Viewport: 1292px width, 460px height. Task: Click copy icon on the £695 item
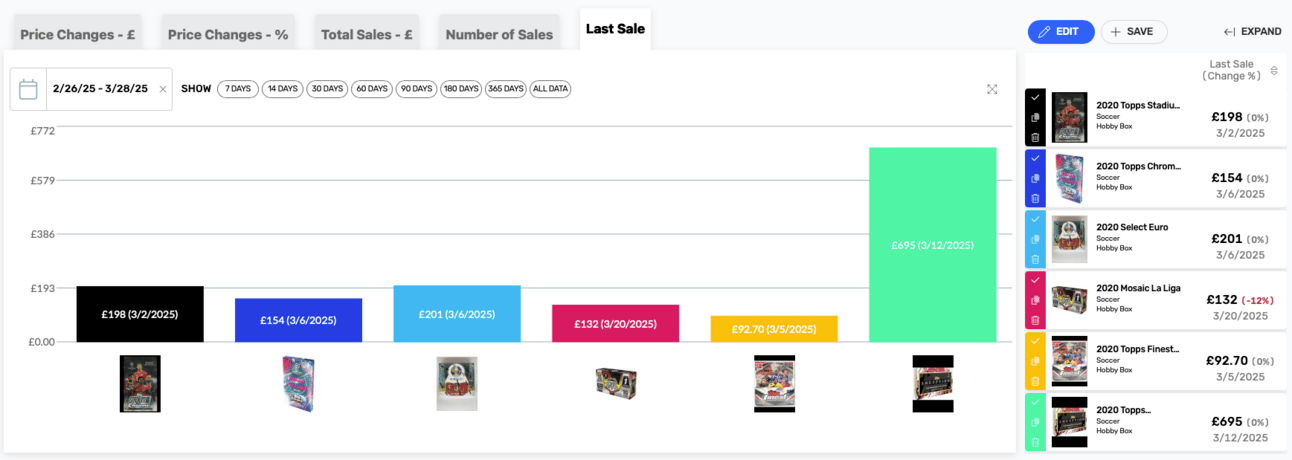click(1035, 422)
